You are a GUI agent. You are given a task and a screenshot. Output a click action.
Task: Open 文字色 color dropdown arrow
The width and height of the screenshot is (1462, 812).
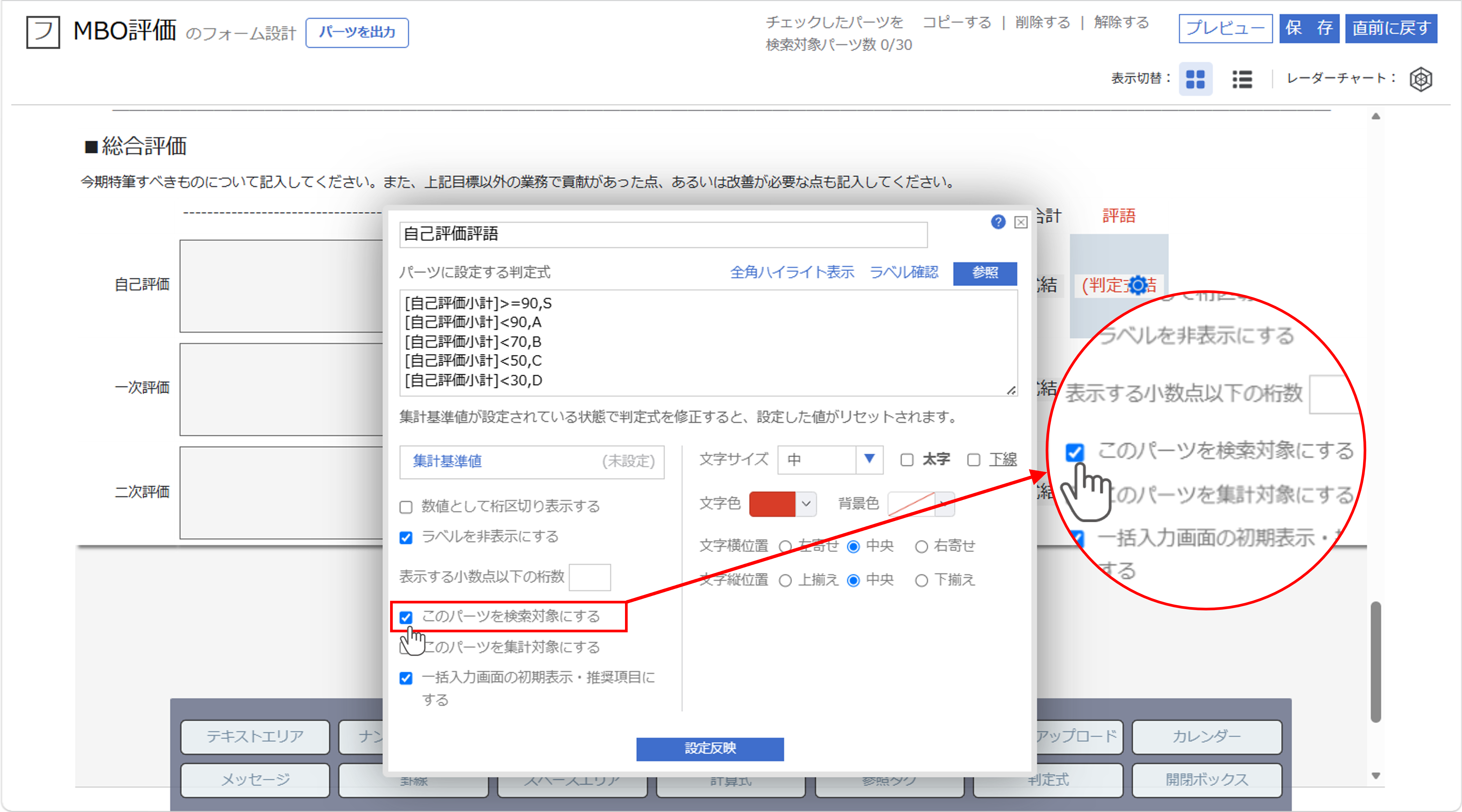pyautogui.click(x=806, y=504)
